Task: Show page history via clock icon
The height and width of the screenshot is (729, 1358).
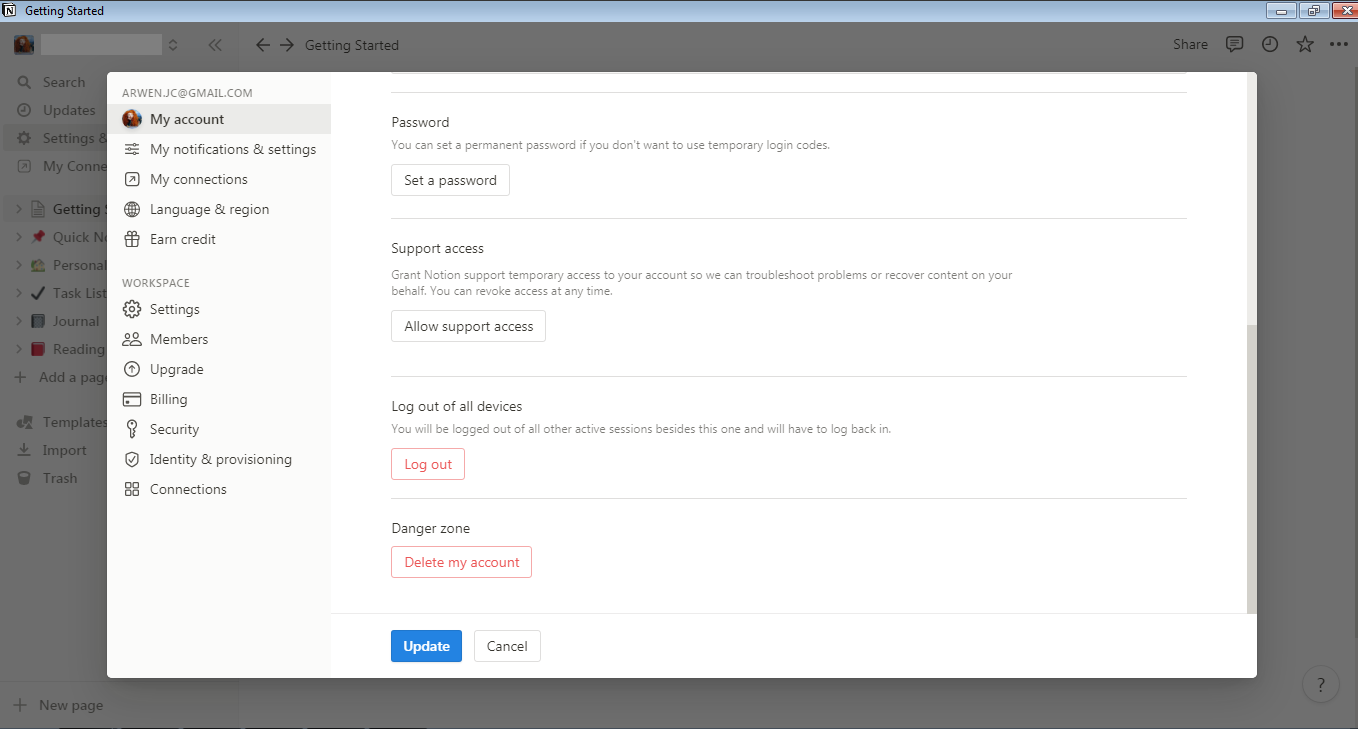Action: 1269,44
